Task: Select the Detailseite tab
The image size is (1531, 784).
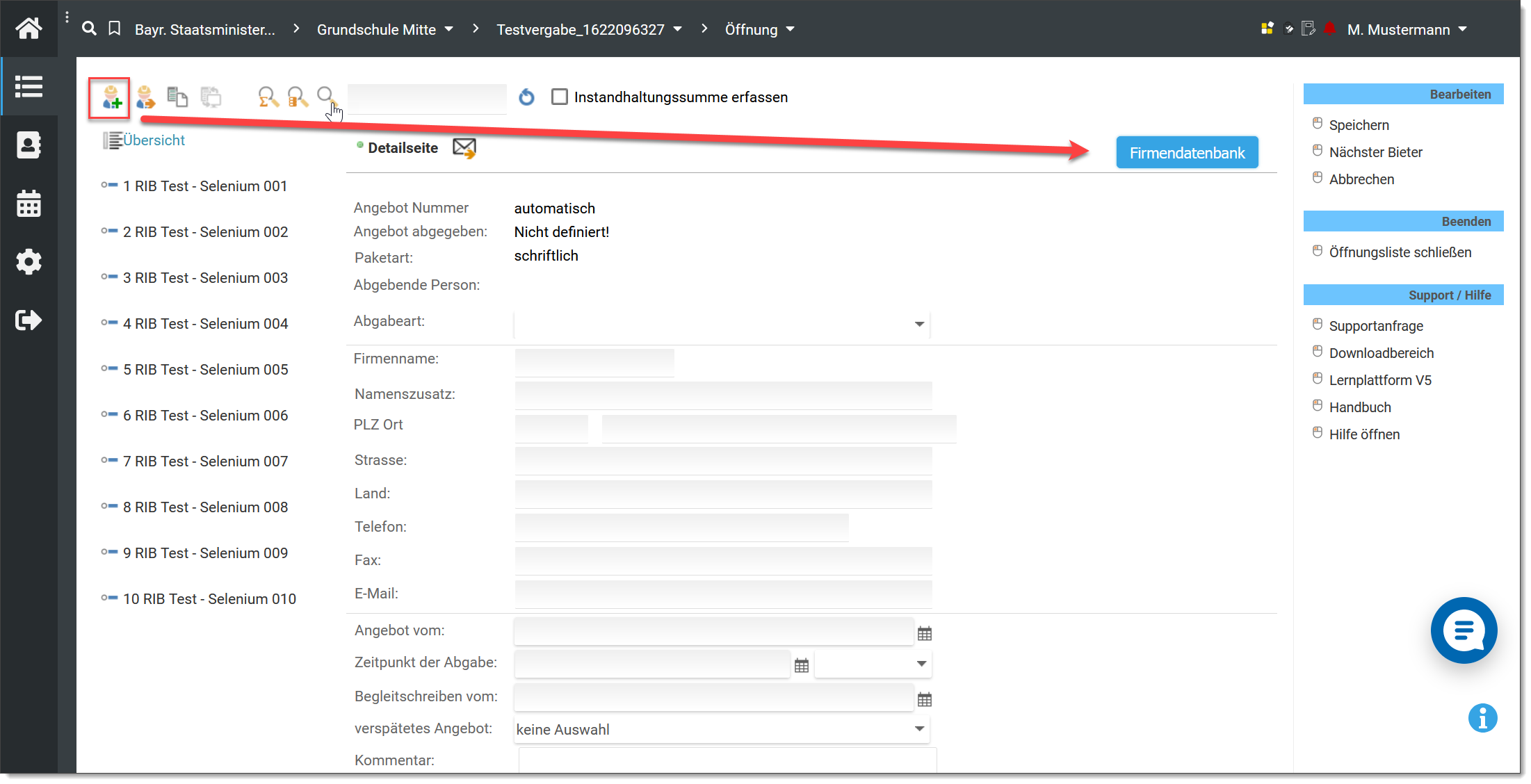Action: 403,148
